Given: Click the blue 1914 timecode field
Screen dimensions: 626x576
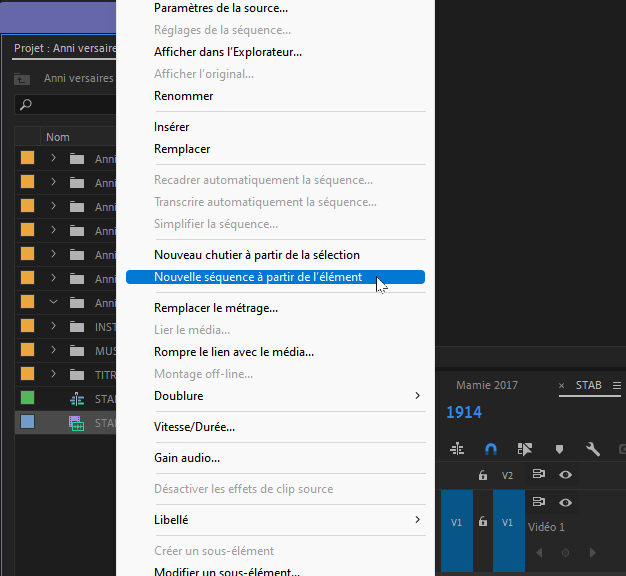Looking at the screenshot, I should coord(464,412).
